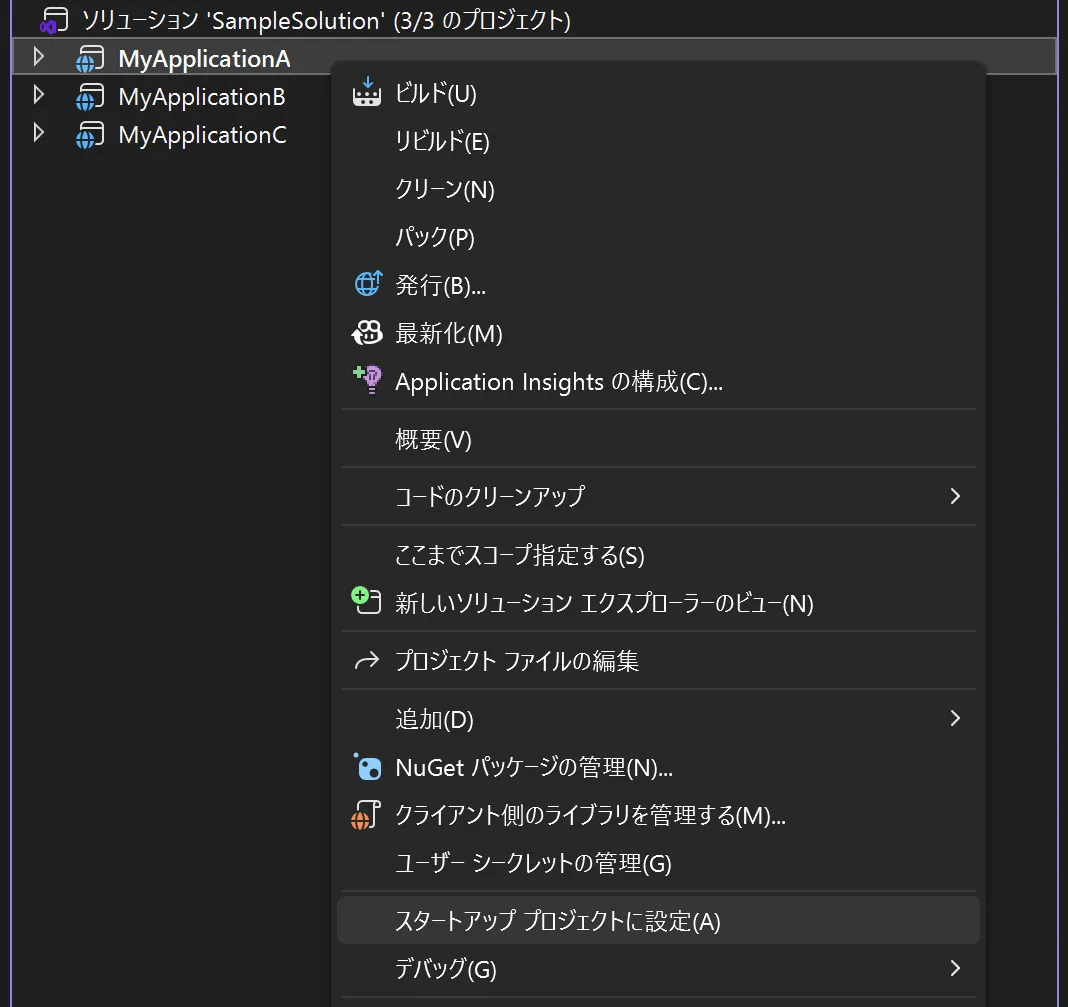Choose 発行(B)... menu entry
Screen dimensions: 1068x1007
(x=658, y=285)
